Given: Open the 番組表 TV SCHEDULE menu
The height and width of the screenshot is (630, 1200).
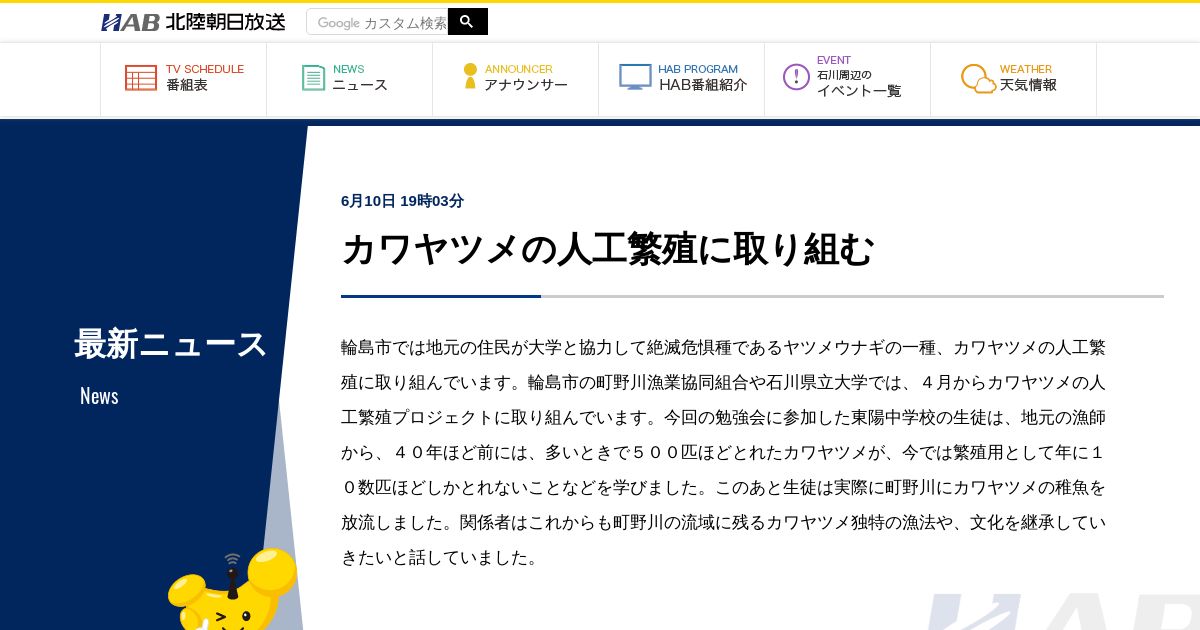Looking at the screenshot, I should click(x=184, y=79).
